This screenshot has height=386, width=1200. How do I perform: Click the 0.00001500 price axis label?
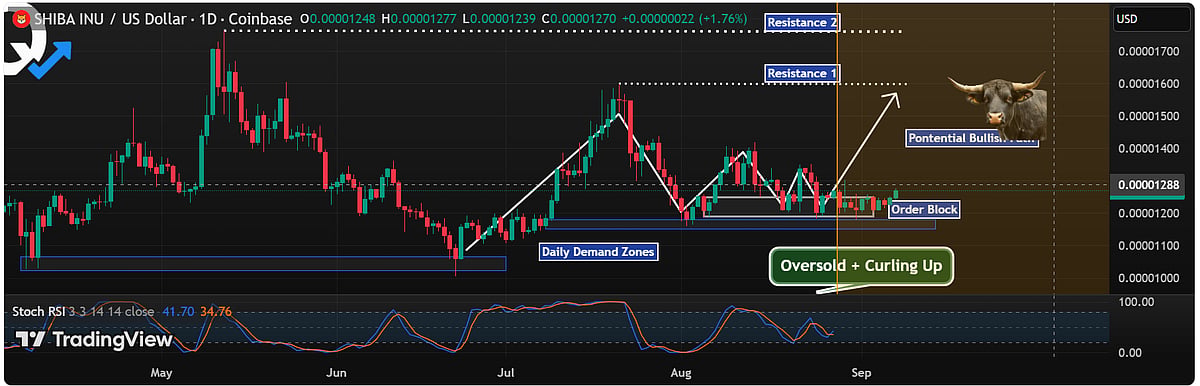point(1149,116)
